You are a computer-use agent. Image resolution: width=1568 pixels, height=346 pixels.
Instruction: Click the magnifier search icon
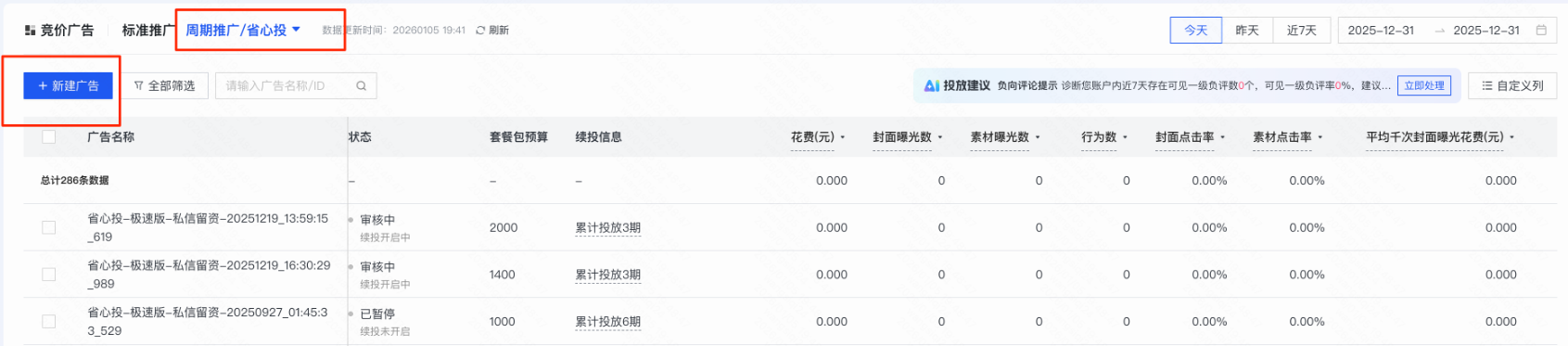tap(361, 86)
